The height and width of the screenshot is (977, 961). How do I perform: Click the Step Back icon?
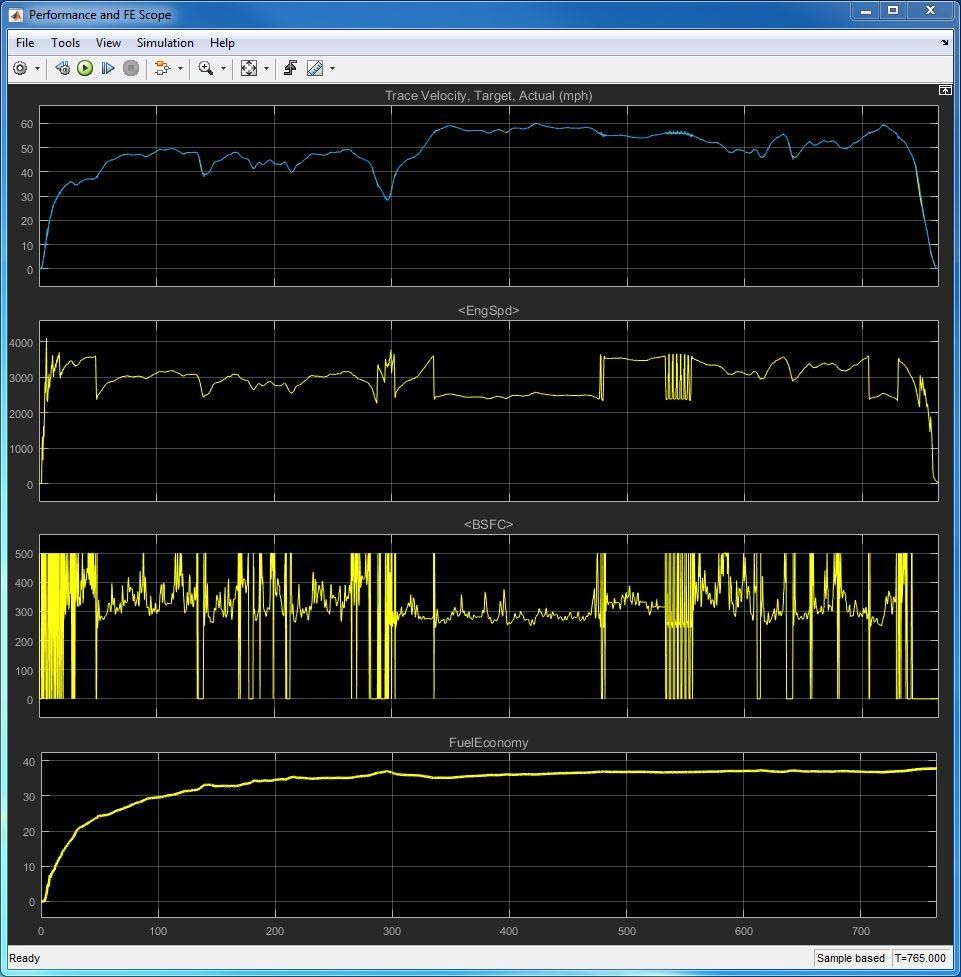[61, 68]
